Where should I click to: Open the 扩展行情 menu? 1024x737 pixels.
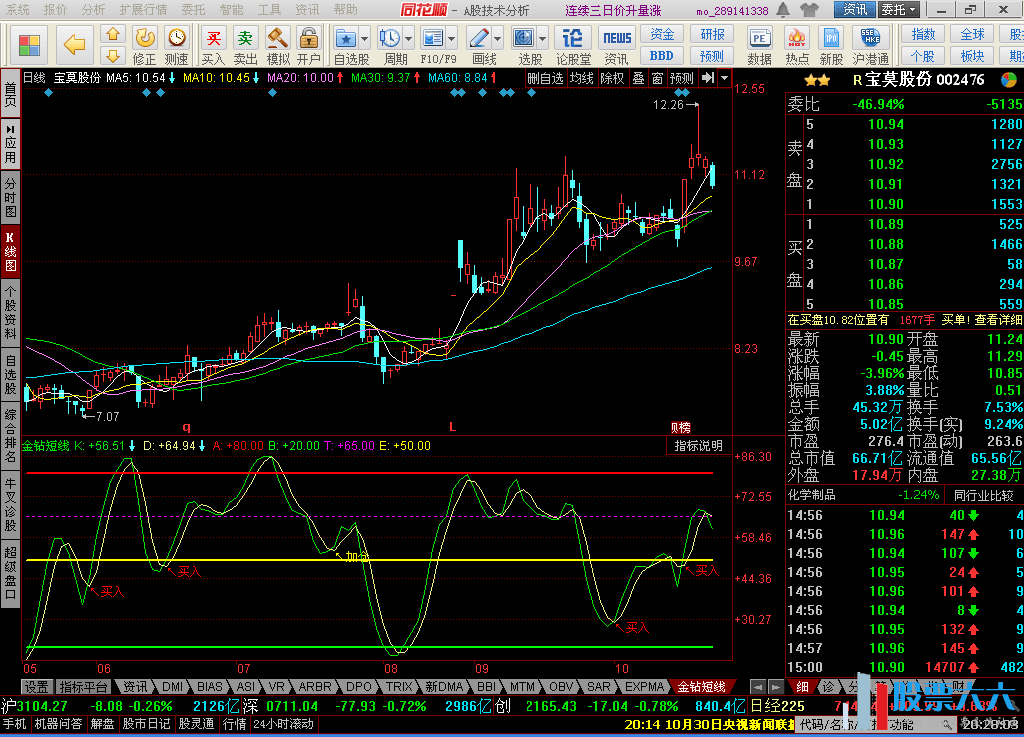pos(143,9)
